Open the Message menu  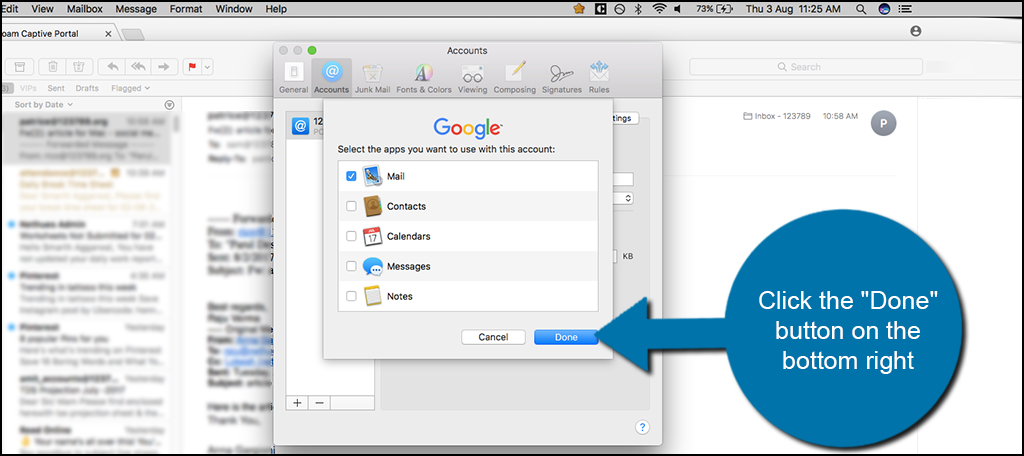click(x=136, y=9)
